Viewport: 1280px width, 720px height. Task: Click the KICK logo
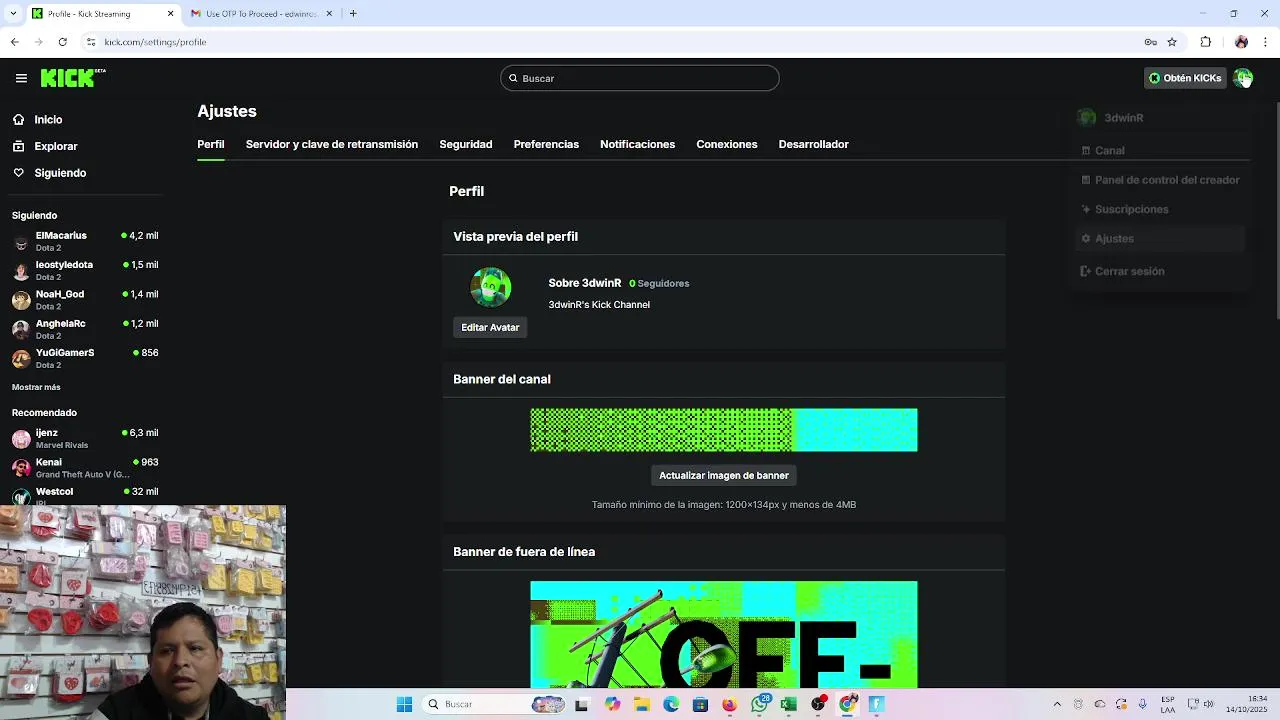coord(73,78)
